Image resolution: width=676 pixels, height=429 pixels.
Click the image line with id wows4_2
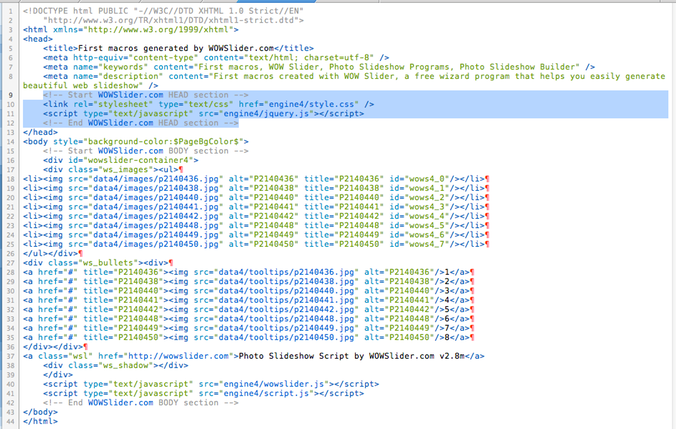pos(256,198)
